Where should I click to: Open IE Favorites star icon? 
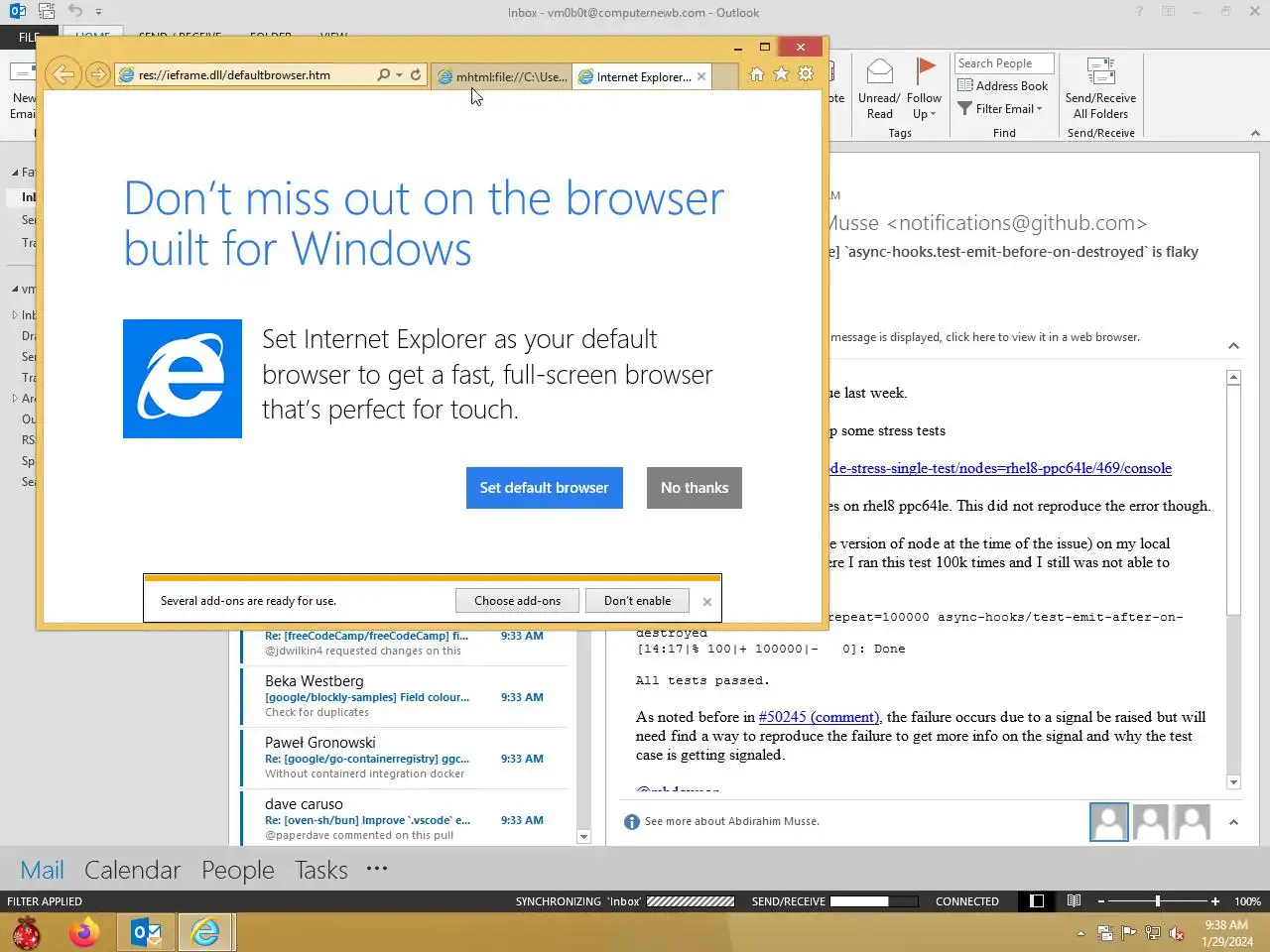coord(781,74)
